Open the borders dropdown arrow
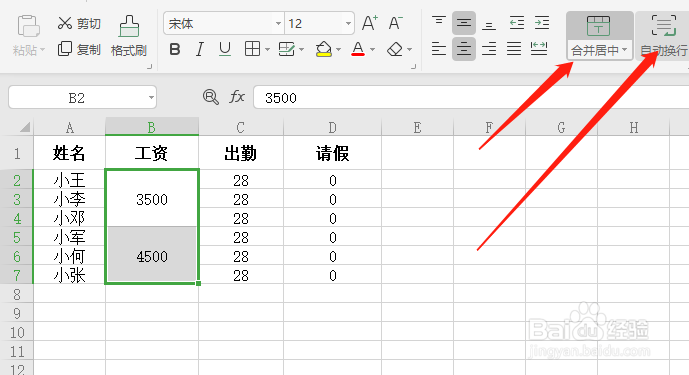This screenshot has width=689, height=375. [267, 50]
